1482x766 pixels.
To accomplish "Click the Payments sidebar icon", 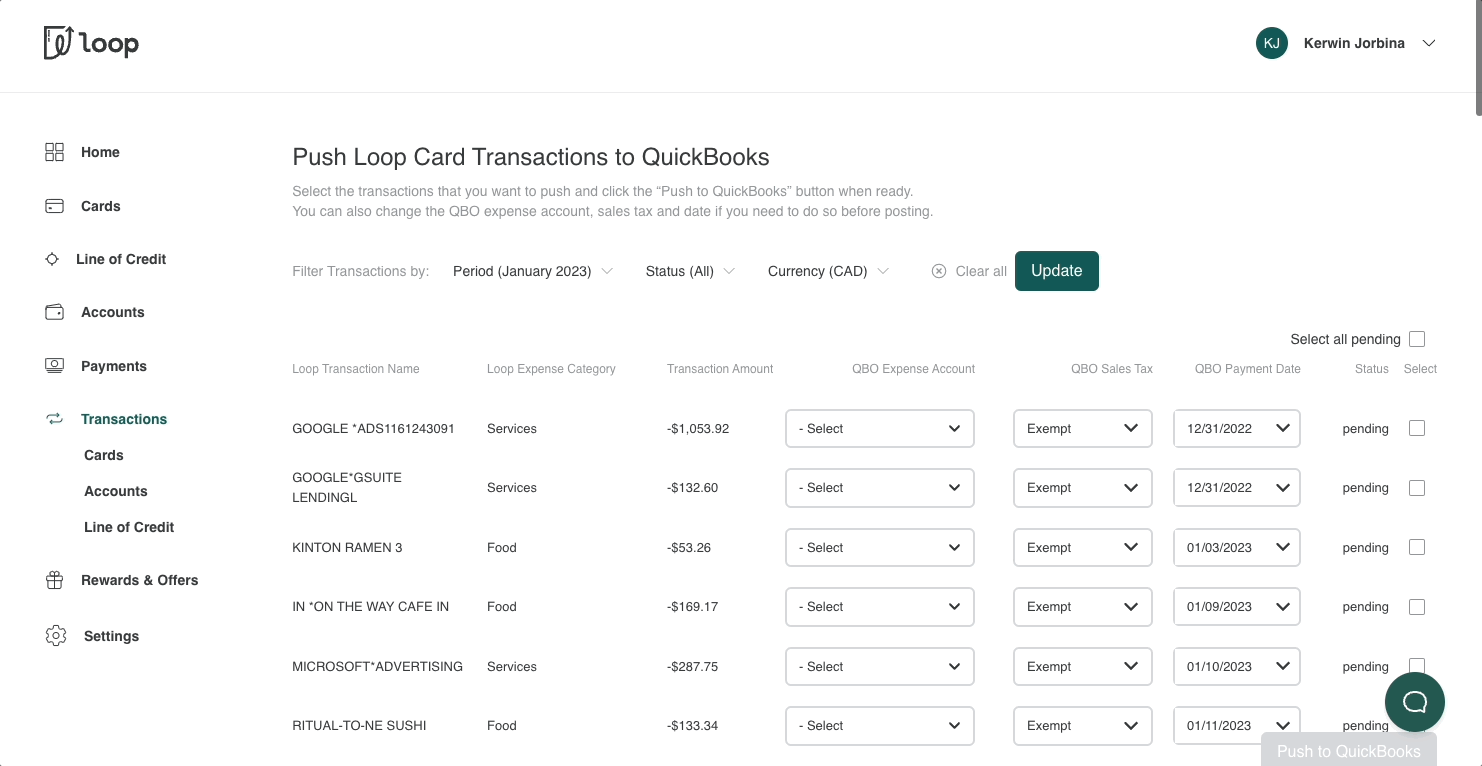I will pos(55,366).
